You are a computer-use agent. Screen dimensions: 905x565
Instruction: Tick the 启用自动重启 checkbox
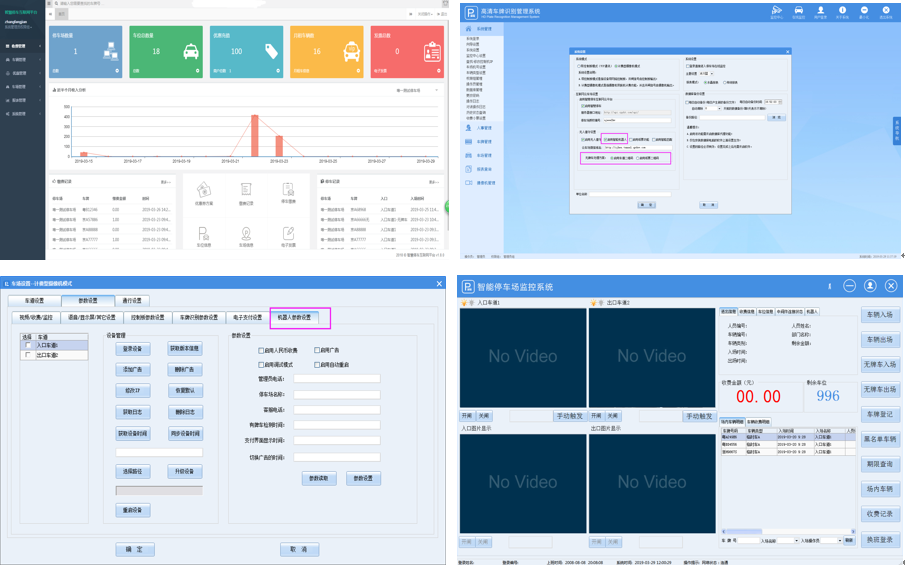point(318,365)
